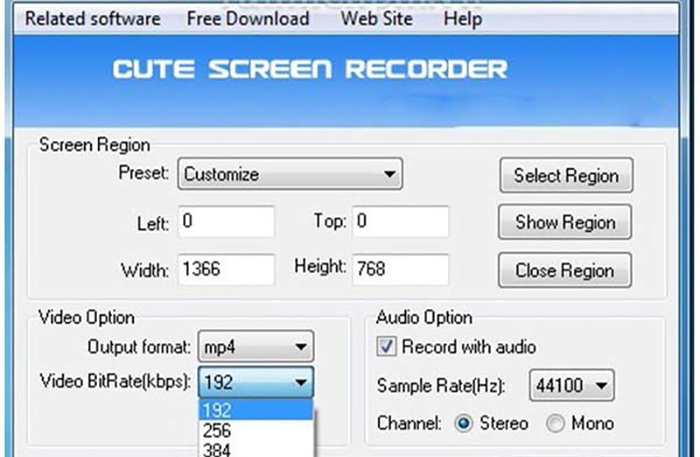Select the Stereo channel radio button

(x=464, y=423)
